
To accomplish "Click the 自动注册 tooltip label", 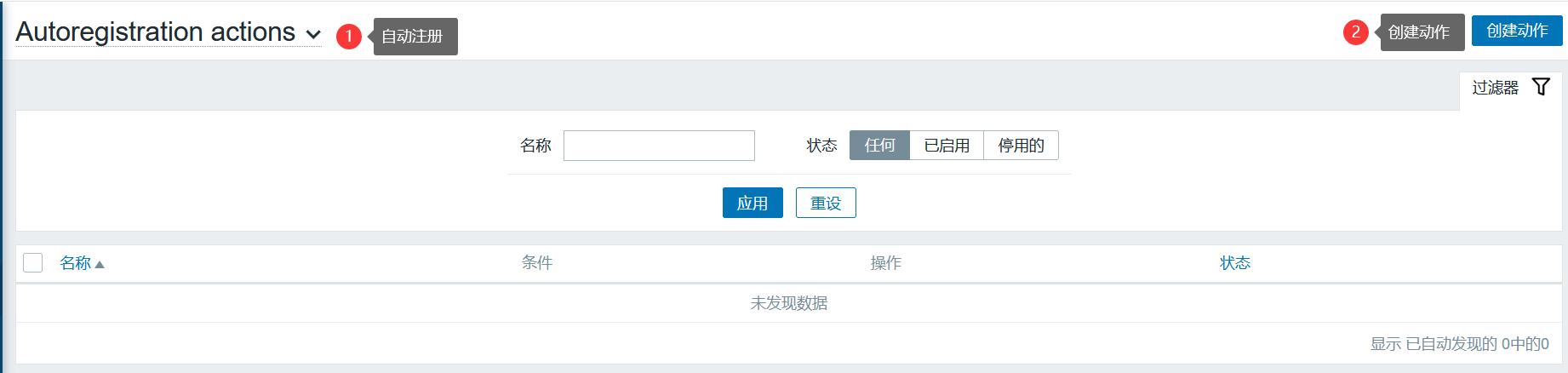I will pos(415,37).
